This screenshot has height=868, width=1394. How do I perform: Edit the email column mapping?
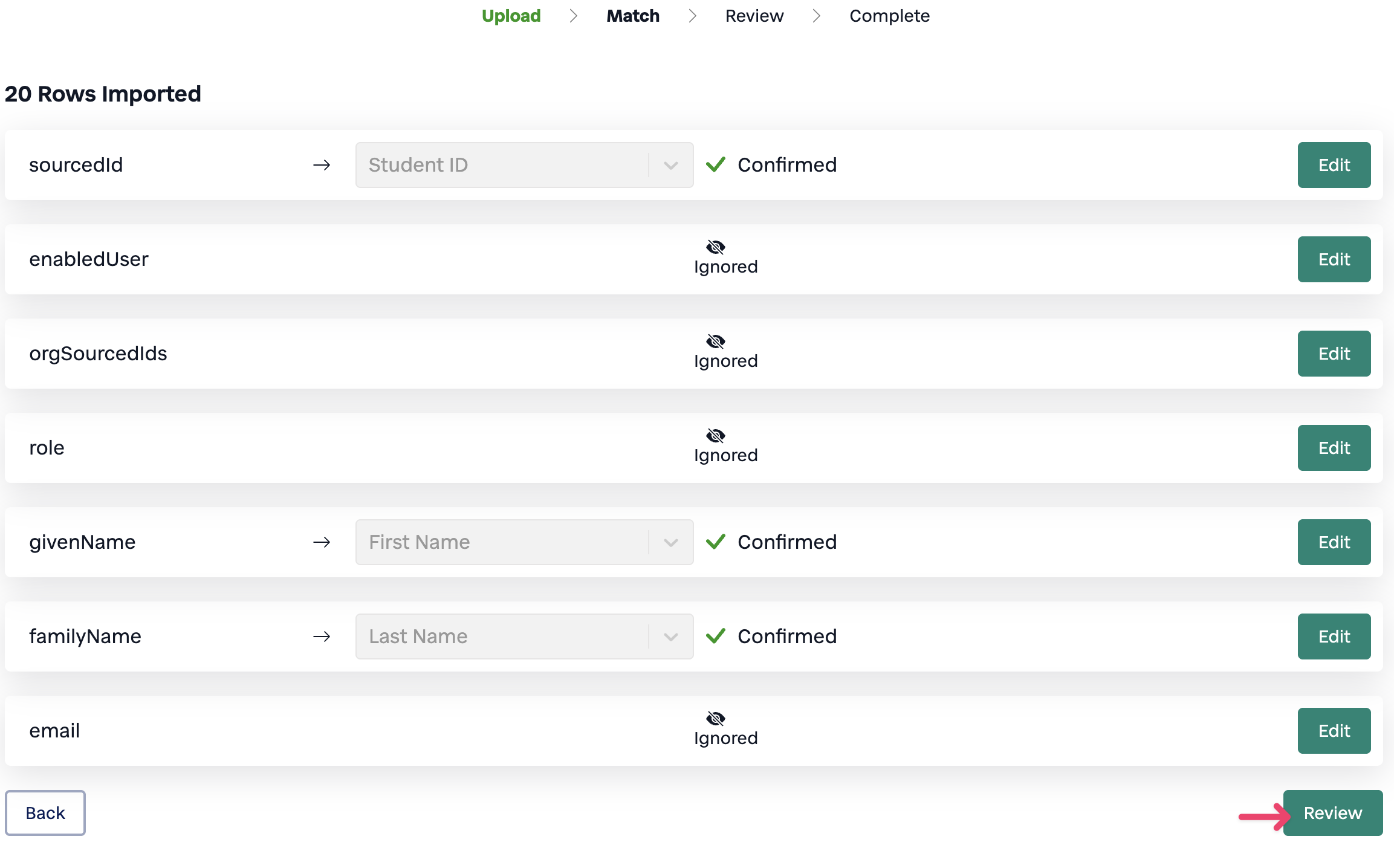1334,731
